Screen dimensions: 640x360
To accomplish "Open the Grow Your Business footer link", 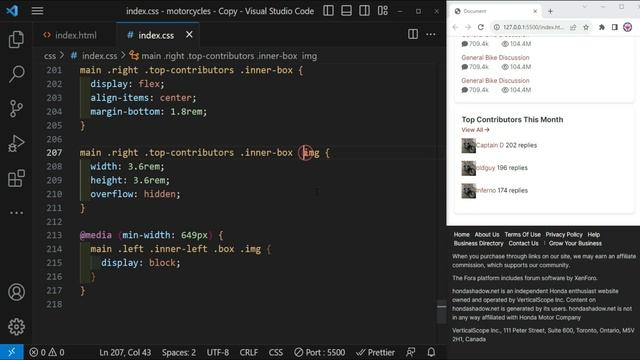I will (x=575, y=244).
